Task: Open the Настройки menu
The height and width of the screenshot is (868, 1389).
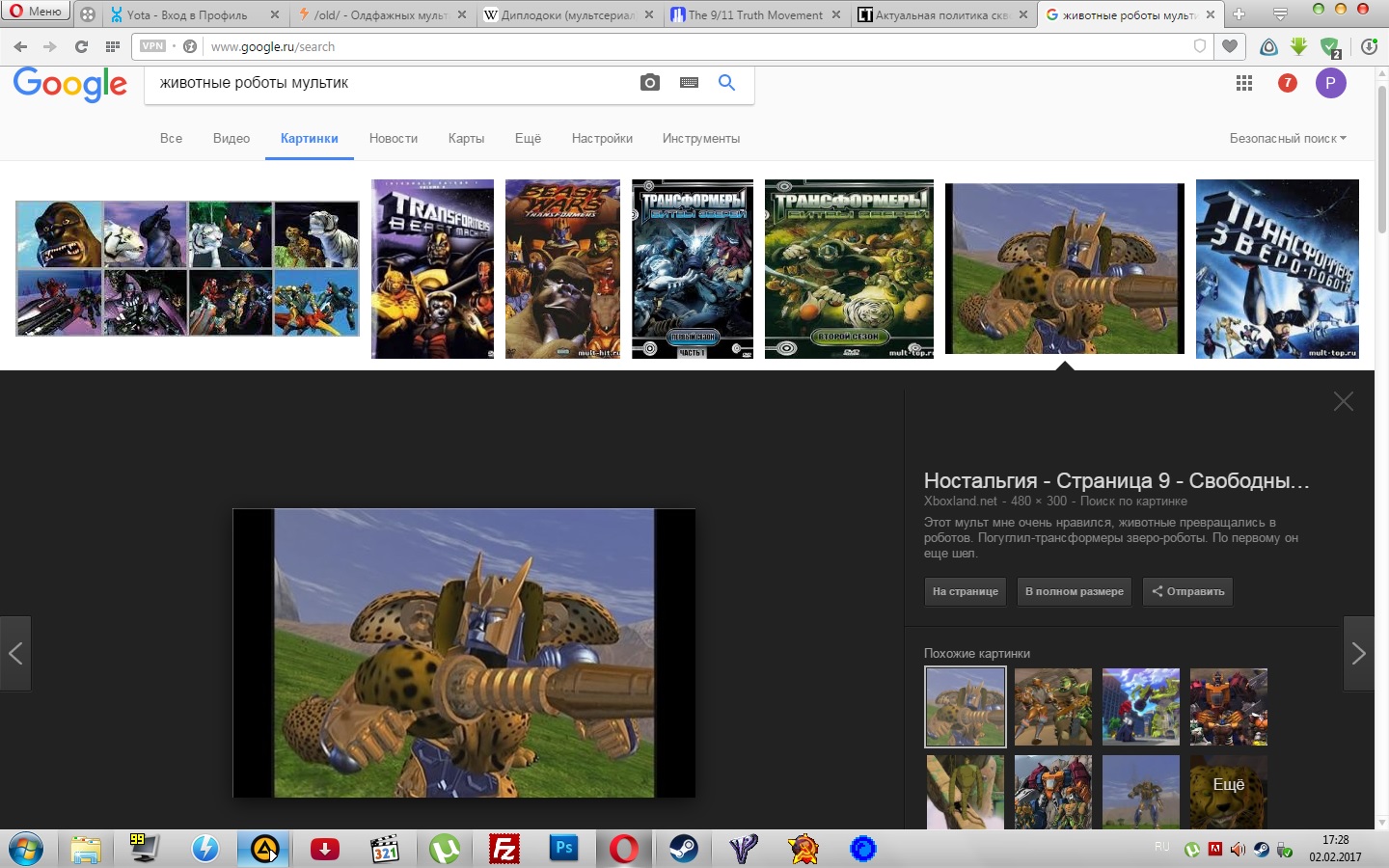Action: 602,138
